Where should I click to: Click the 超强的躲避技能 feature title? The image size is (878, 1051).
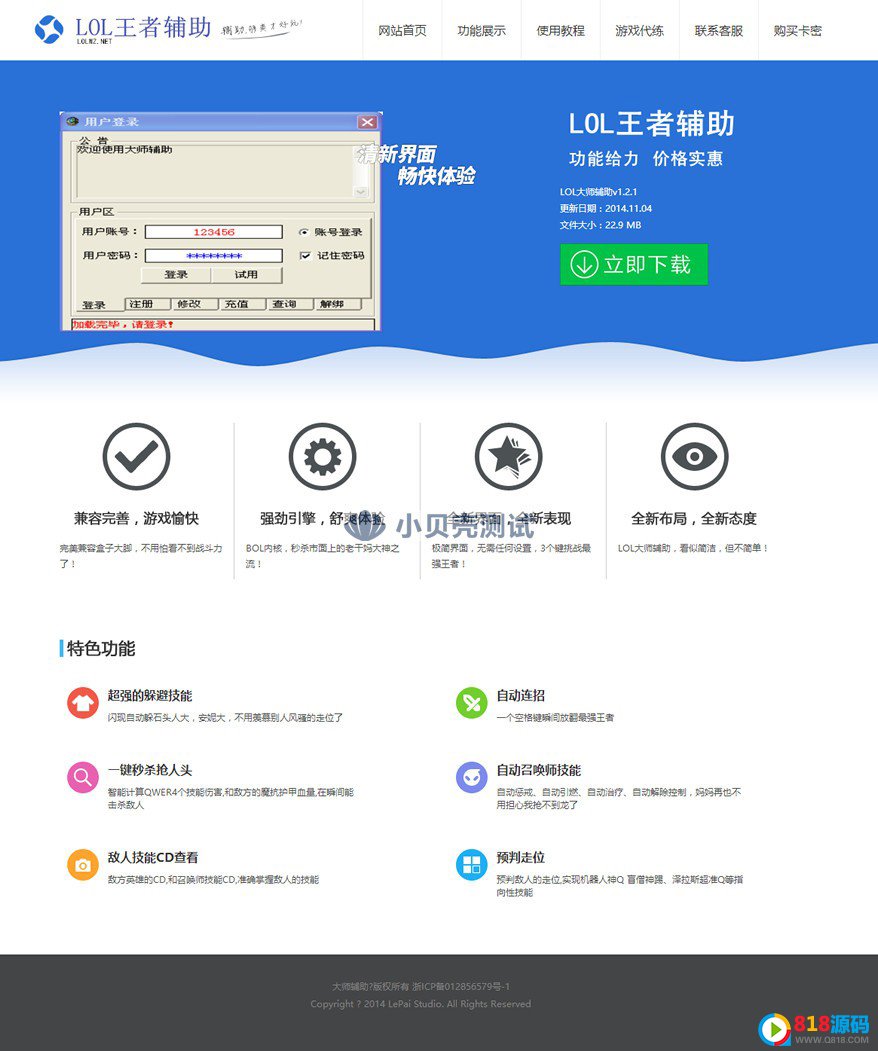[150, 696]
